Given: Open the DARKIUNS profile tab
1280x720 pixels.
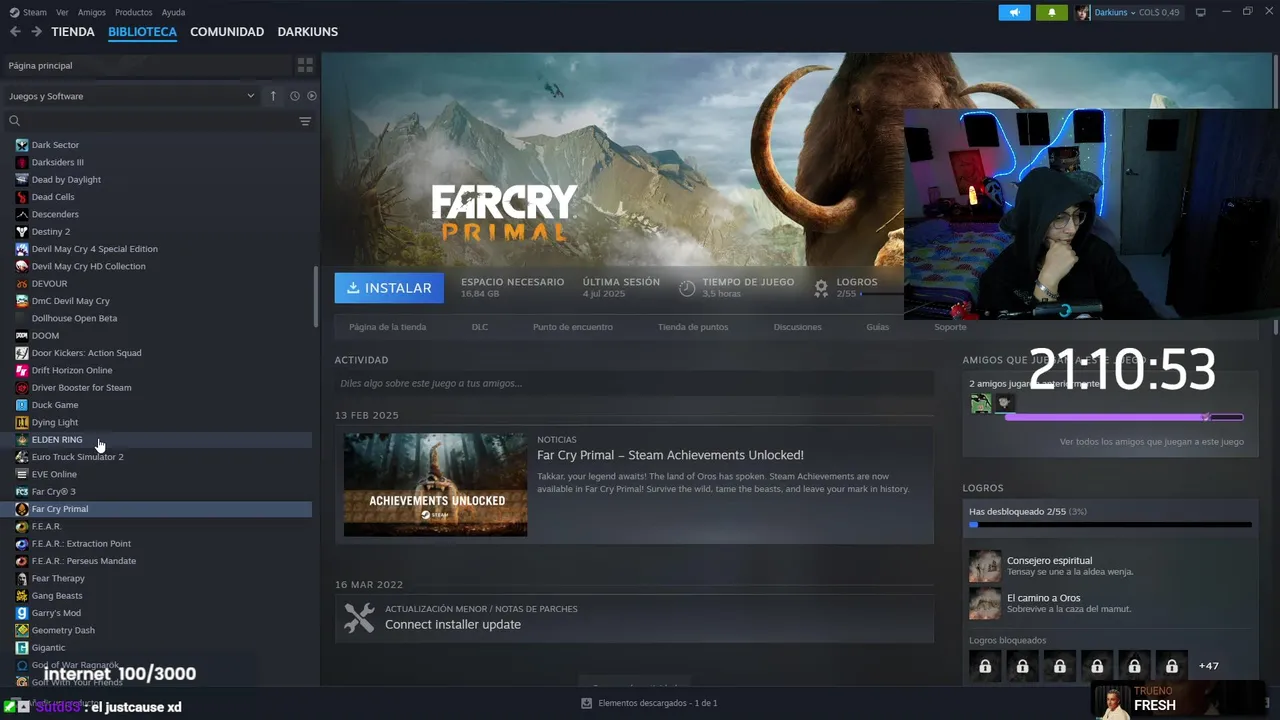Looking at the screenshot, I should (308, 32).
